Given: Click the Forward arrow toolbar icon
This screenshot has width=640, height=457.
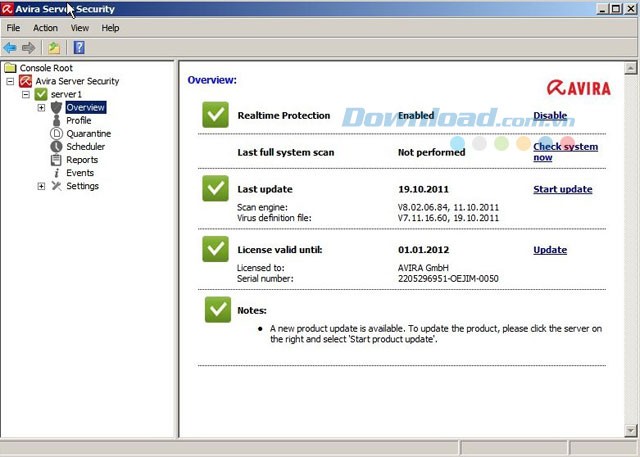Looking at the screenshot, I should [29, 48].
